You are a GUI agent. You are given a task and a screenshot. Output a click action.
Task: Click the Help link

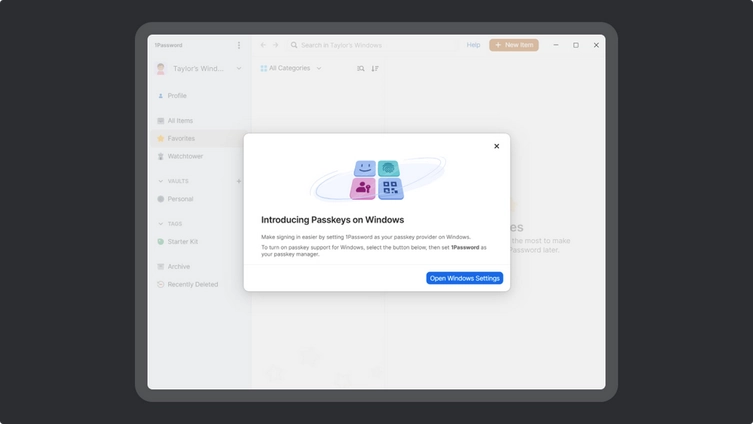pos(473,45)
